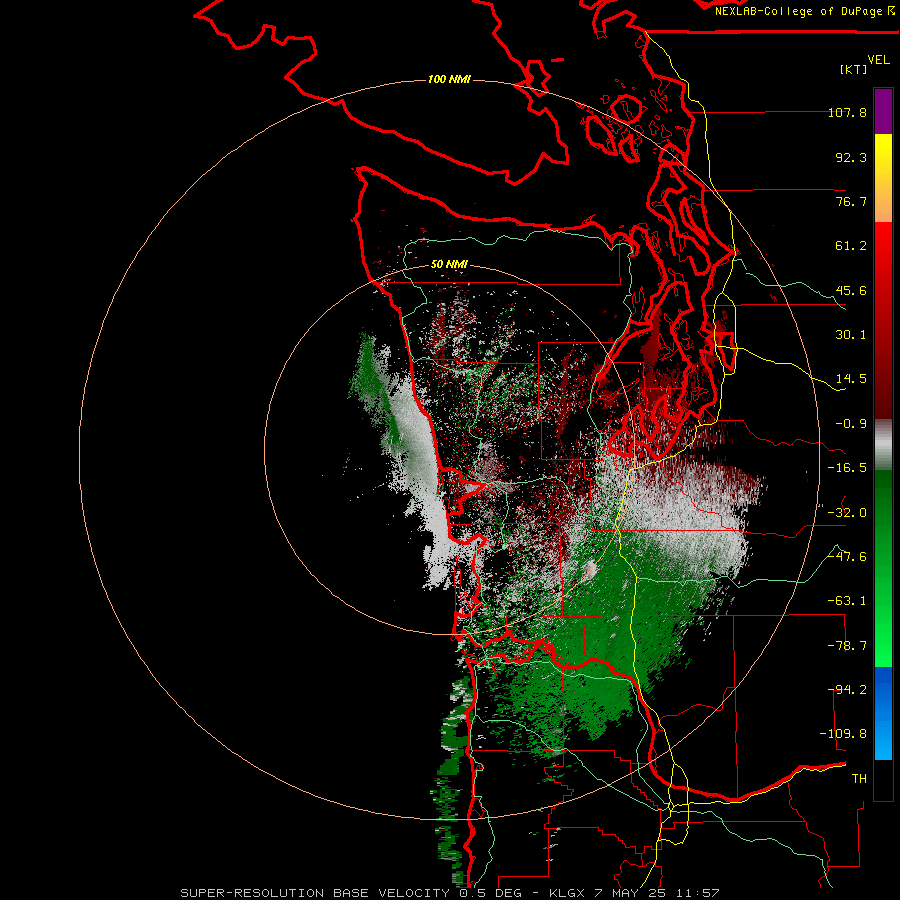Image resolution: width=900 pixels, height=900 pixels.
Task: Click the blue segment of velocity color bar
Action: [x=883, y=713]
